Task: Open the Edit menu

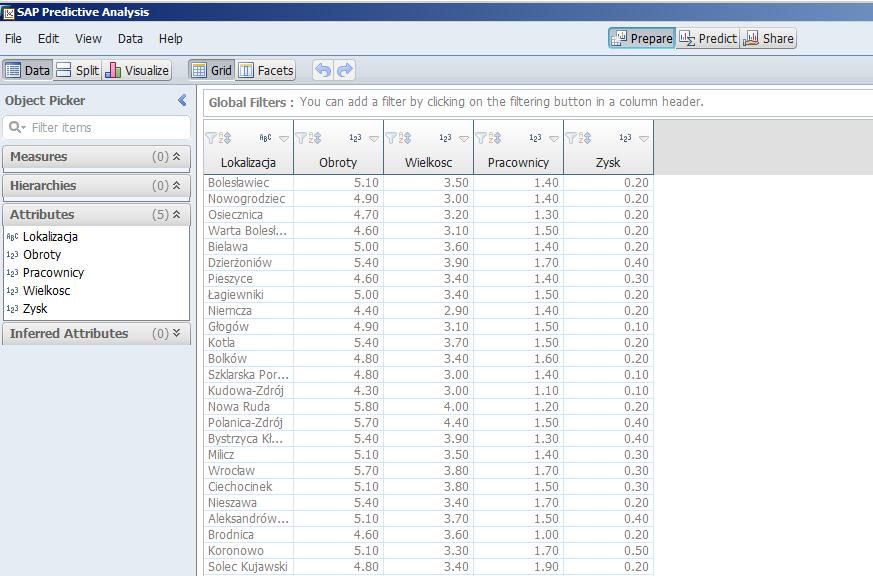Action: 48,38
